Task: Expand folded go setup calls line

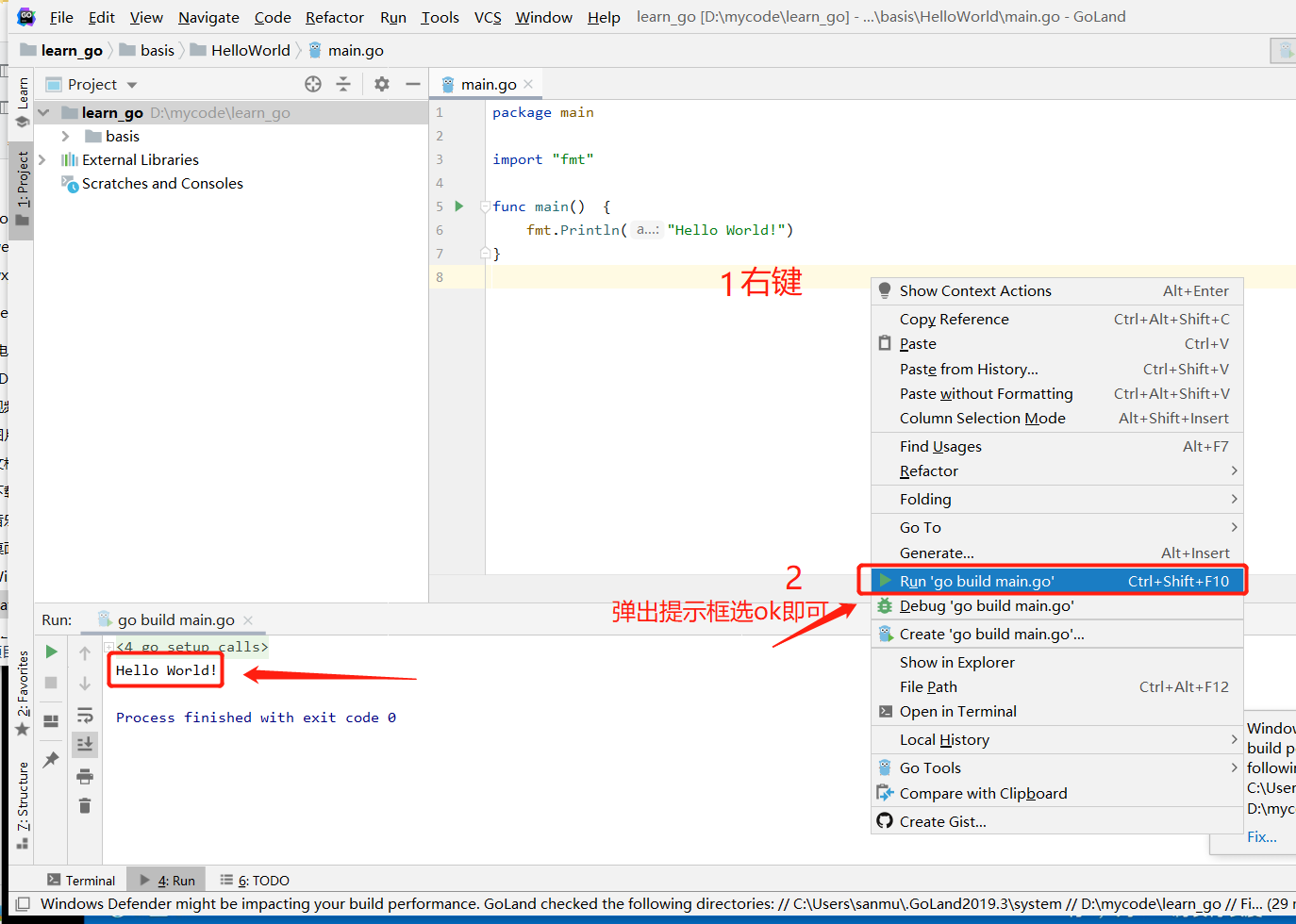Action: pyautogui.click(x=109, y=647)
